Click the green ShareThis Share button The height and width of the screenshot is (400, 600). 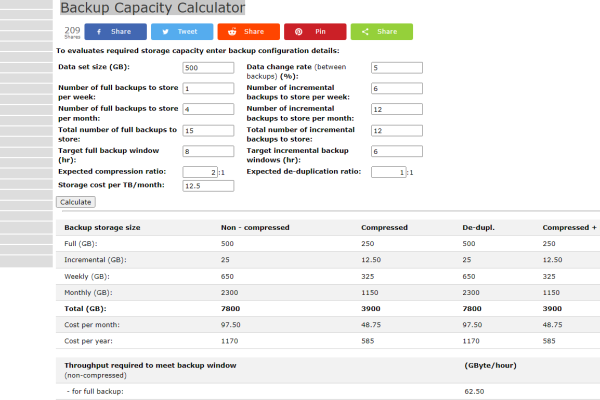coord(380,32)
